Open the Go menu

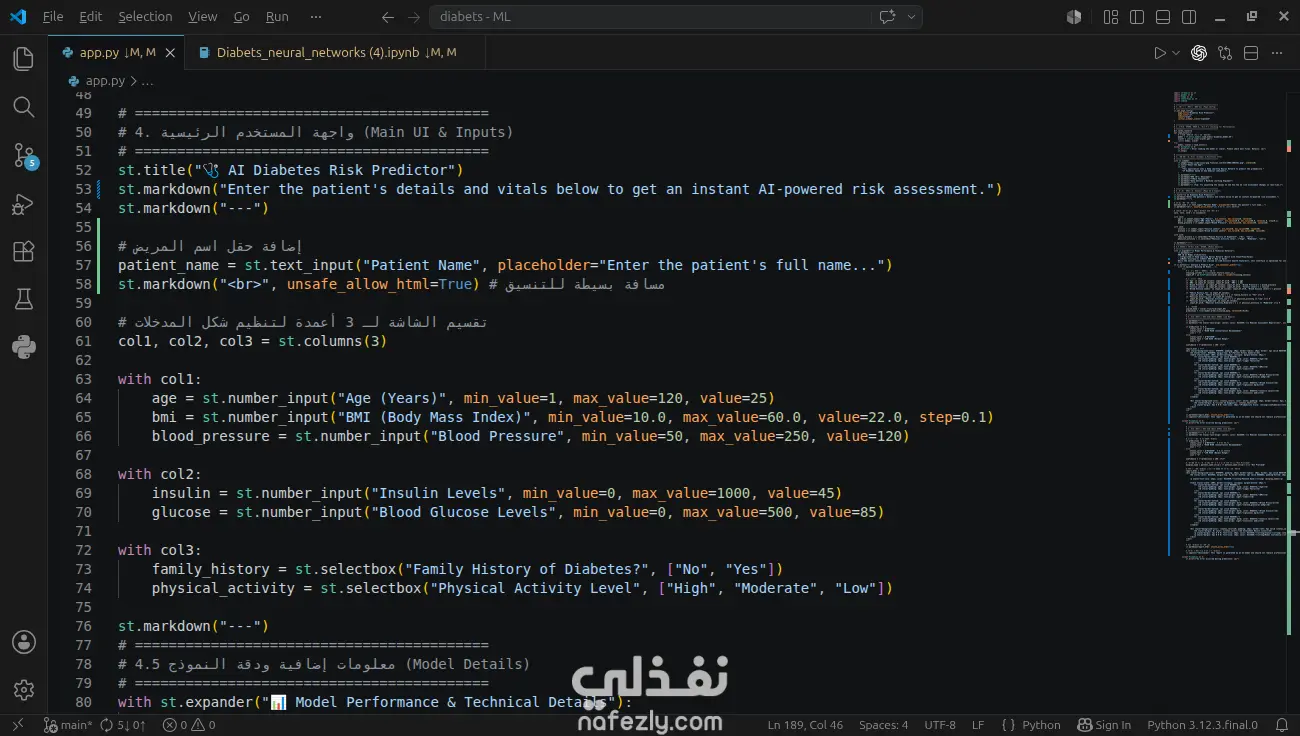point(242,17)
